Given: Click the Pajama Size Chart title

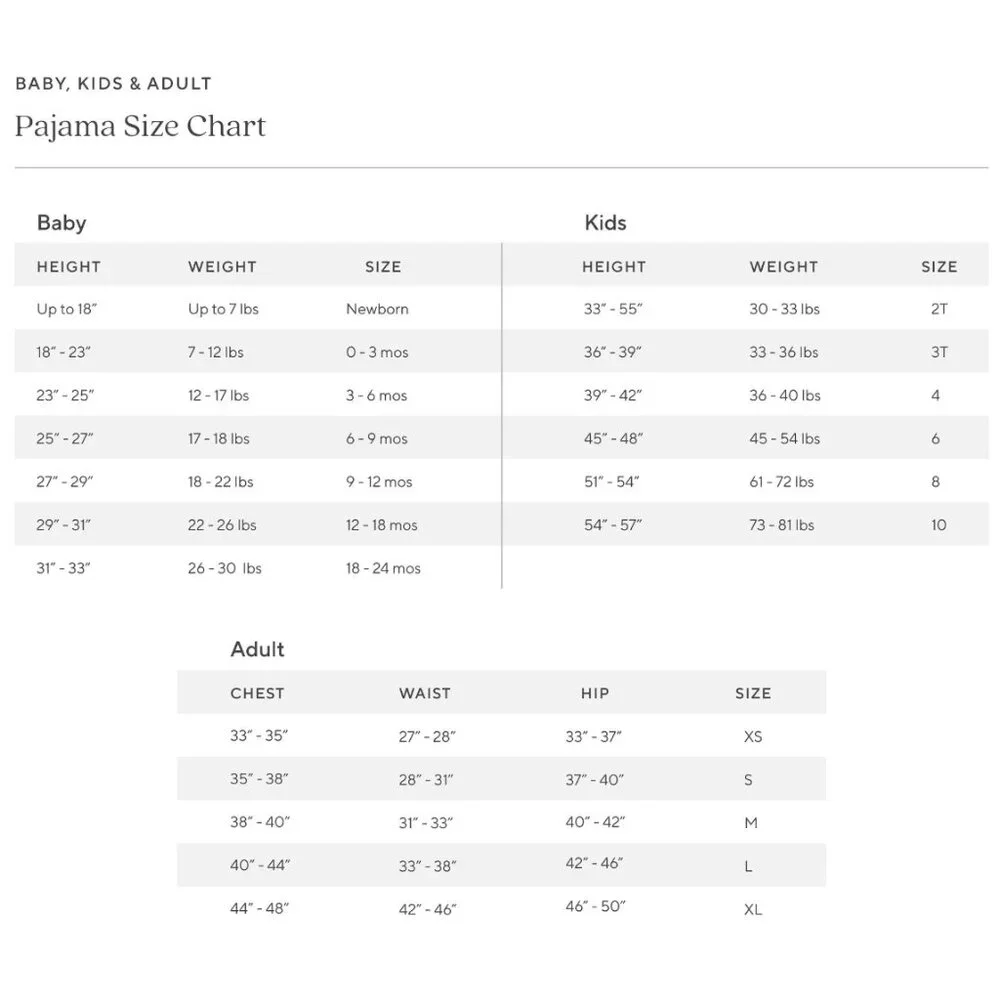Looking at the screenshot, I should [140, 127].
